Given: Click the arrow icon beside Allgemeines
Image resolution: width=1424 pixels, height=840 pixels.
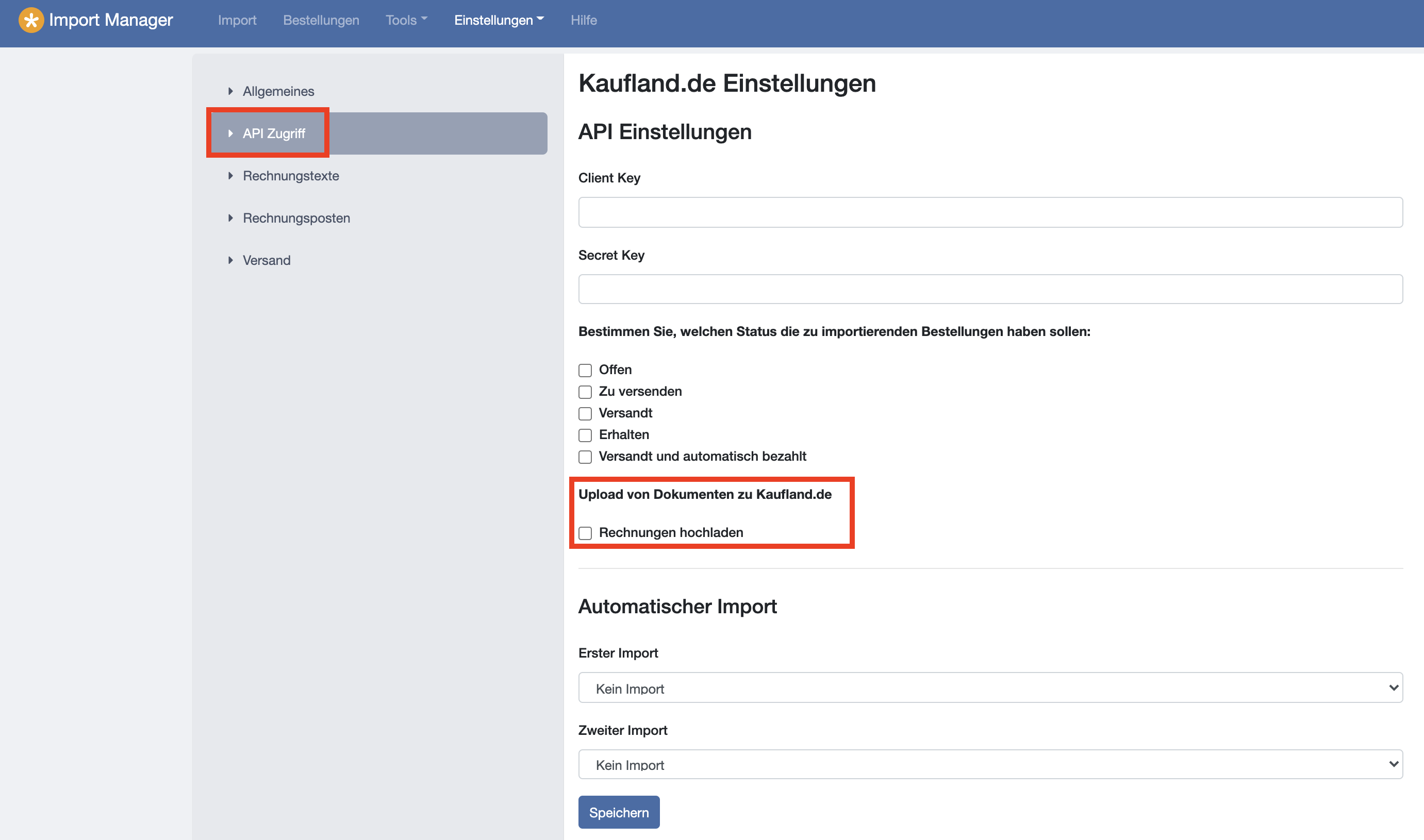Looking at the screenshot, I should pos(230,91).
